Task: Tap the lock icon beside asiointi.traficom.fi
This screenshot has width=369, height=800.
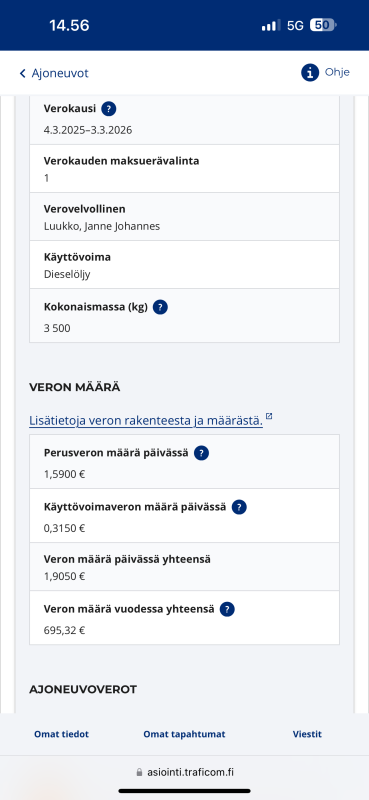Action: [139, 772]
